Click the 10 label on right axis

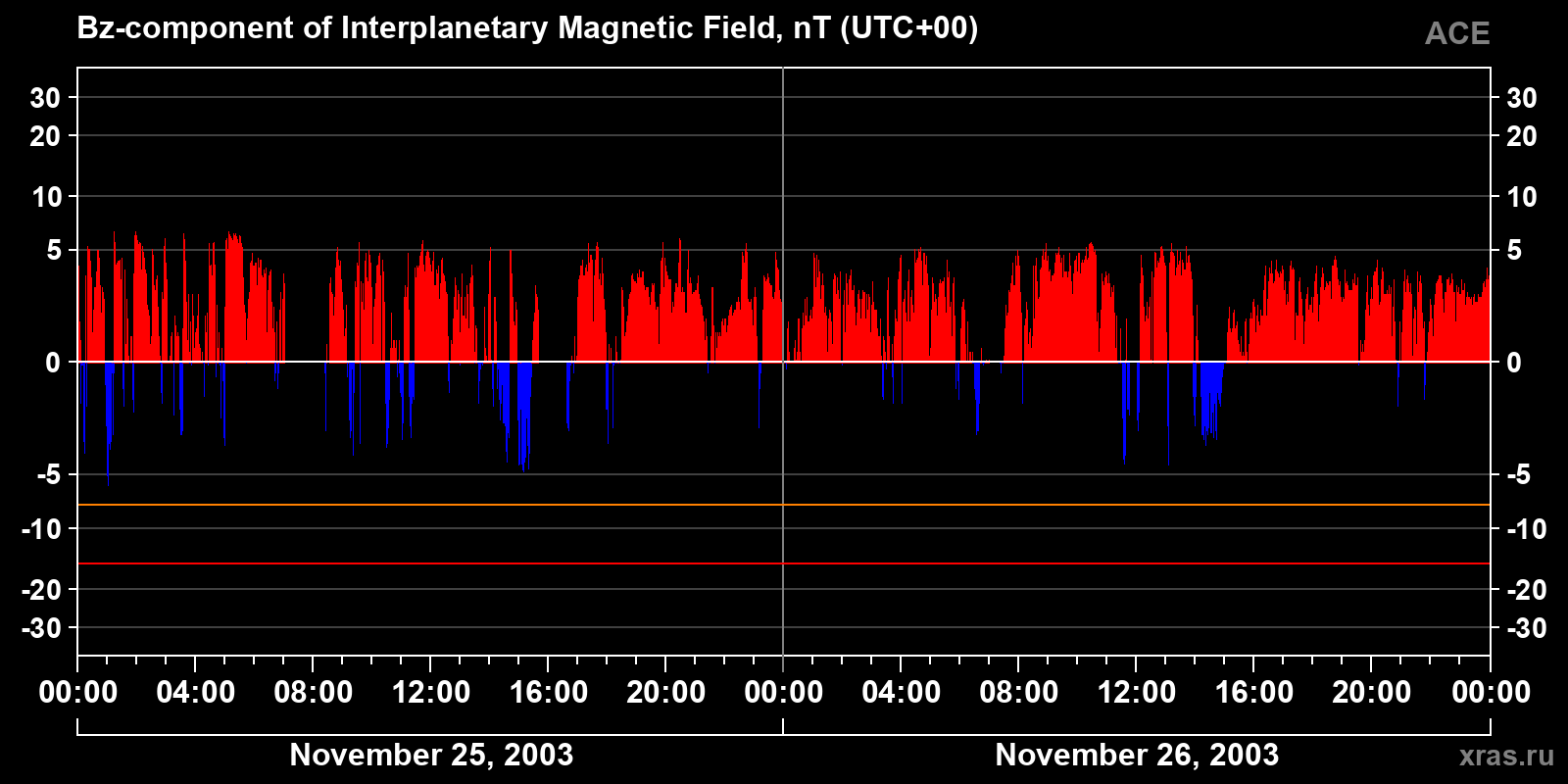(1522, 197)
